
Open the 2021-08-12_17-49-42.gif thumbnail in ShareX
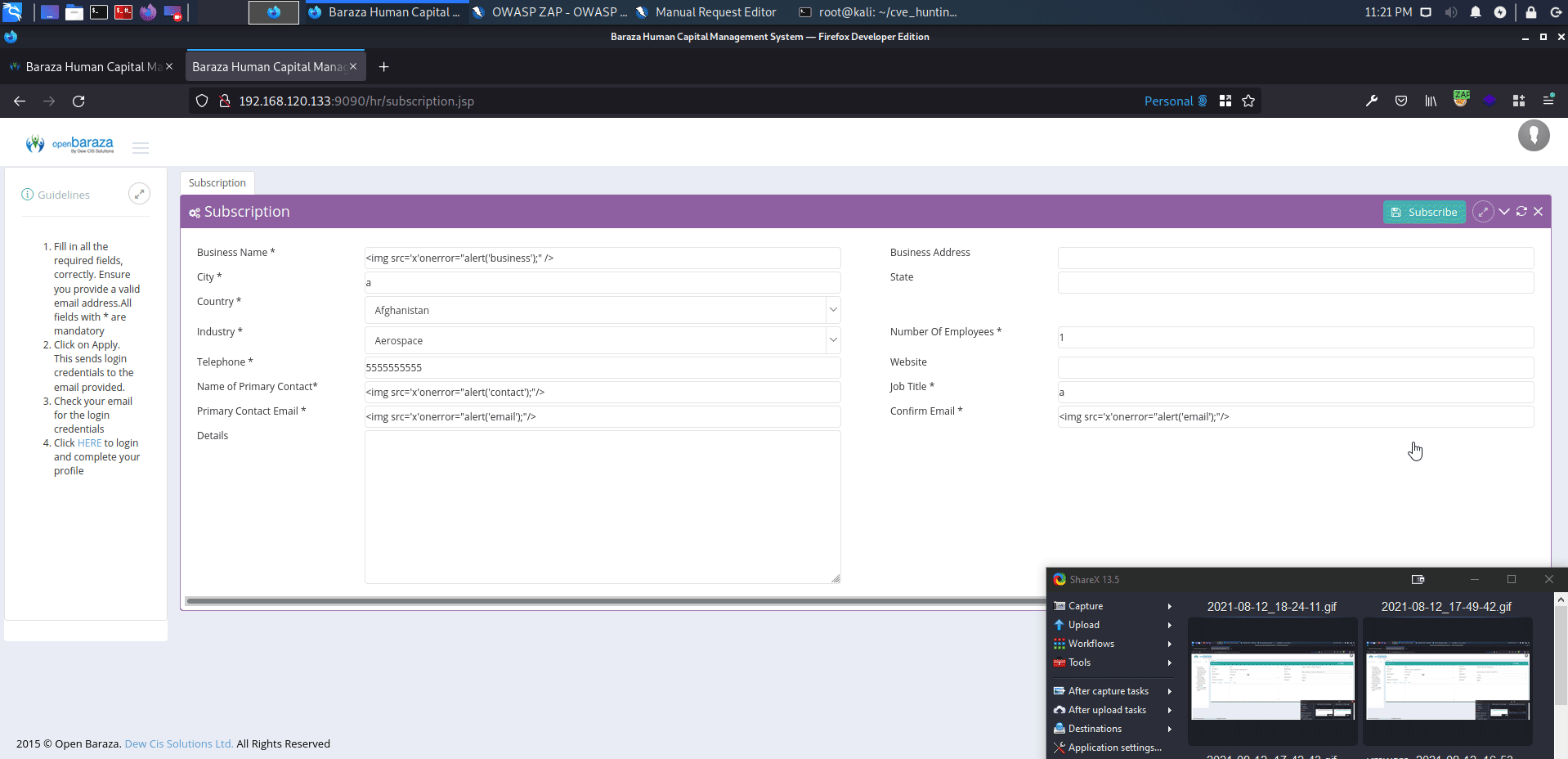pos(1447,680)
